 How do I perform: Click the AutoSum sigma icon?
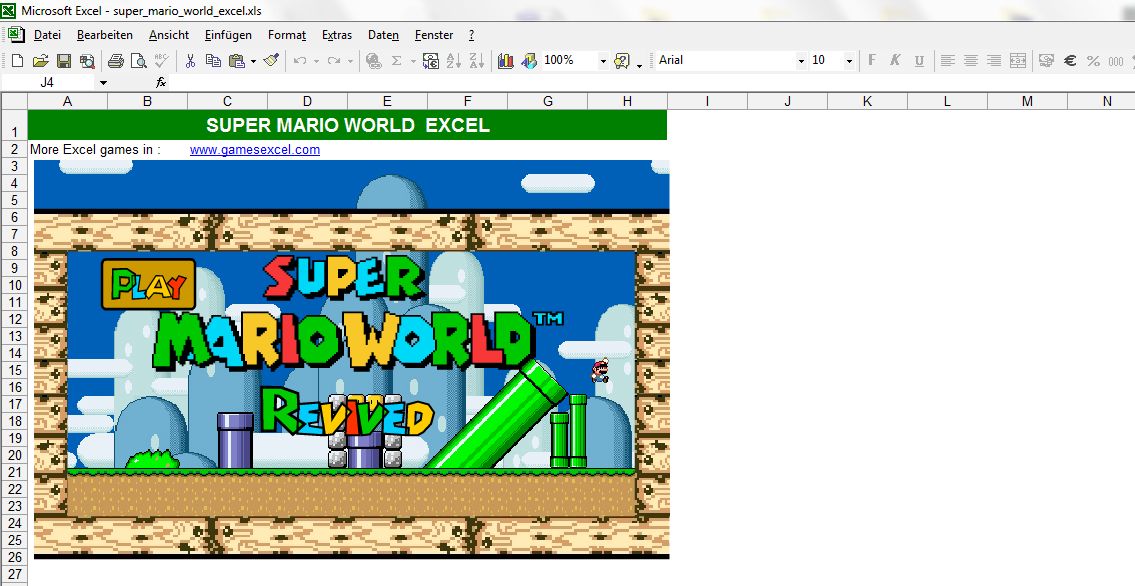(397, 61)
